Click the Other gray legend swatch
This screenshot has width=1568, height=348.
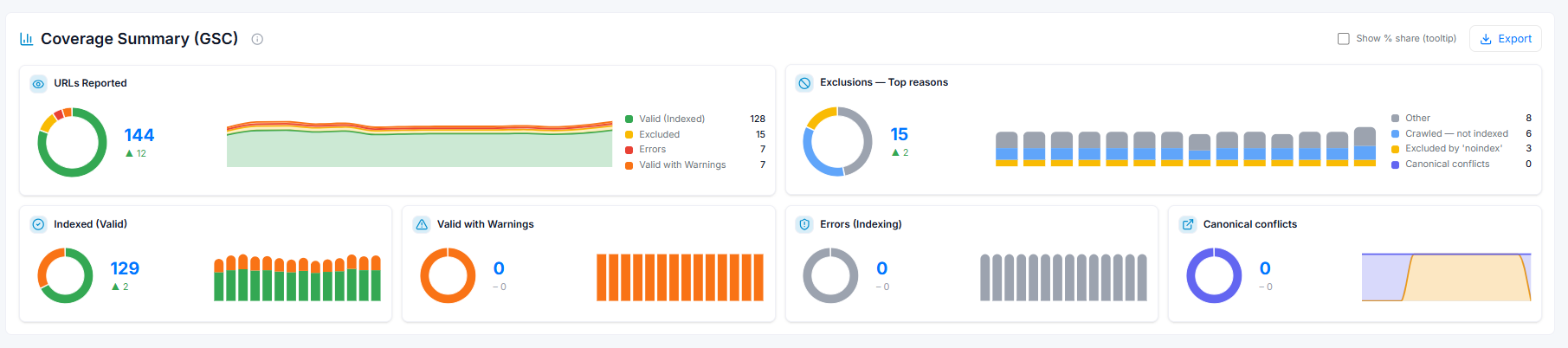[x=1396, y=119]
